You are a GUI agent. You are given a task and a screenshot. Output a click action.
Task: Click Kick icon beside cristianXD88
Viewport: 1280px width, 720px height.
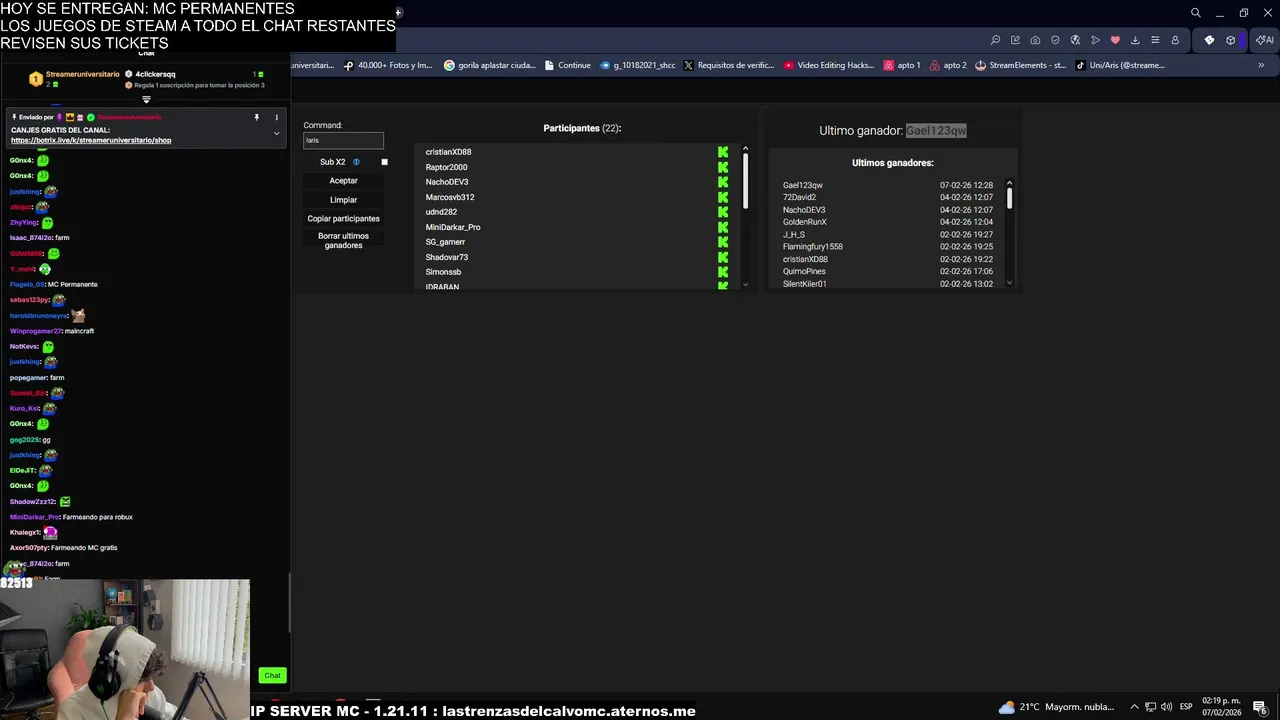(x=723, y=152)
